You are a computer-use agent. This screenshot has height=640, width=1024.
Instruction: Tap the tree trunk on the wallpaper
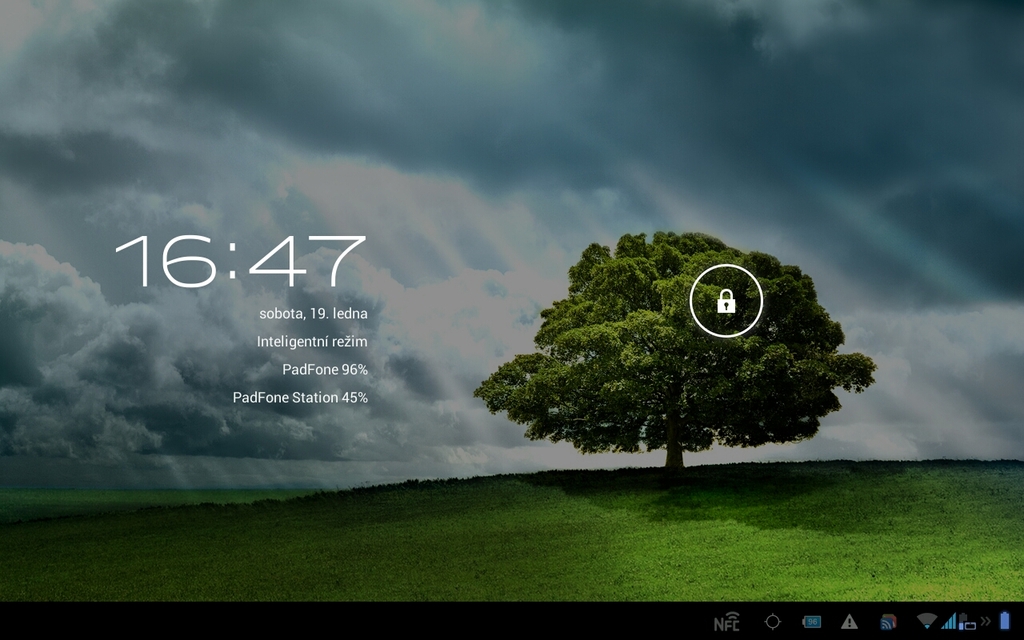pyautogui.click(x=674, y=448)
